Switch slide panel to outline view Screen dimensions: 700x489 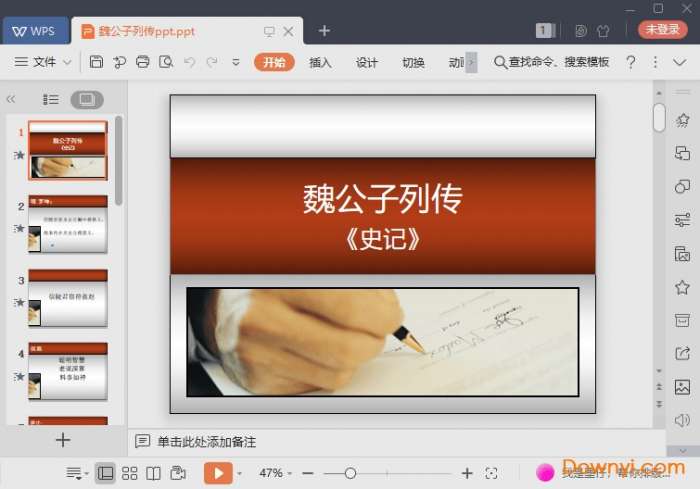(x=50, y=99)
